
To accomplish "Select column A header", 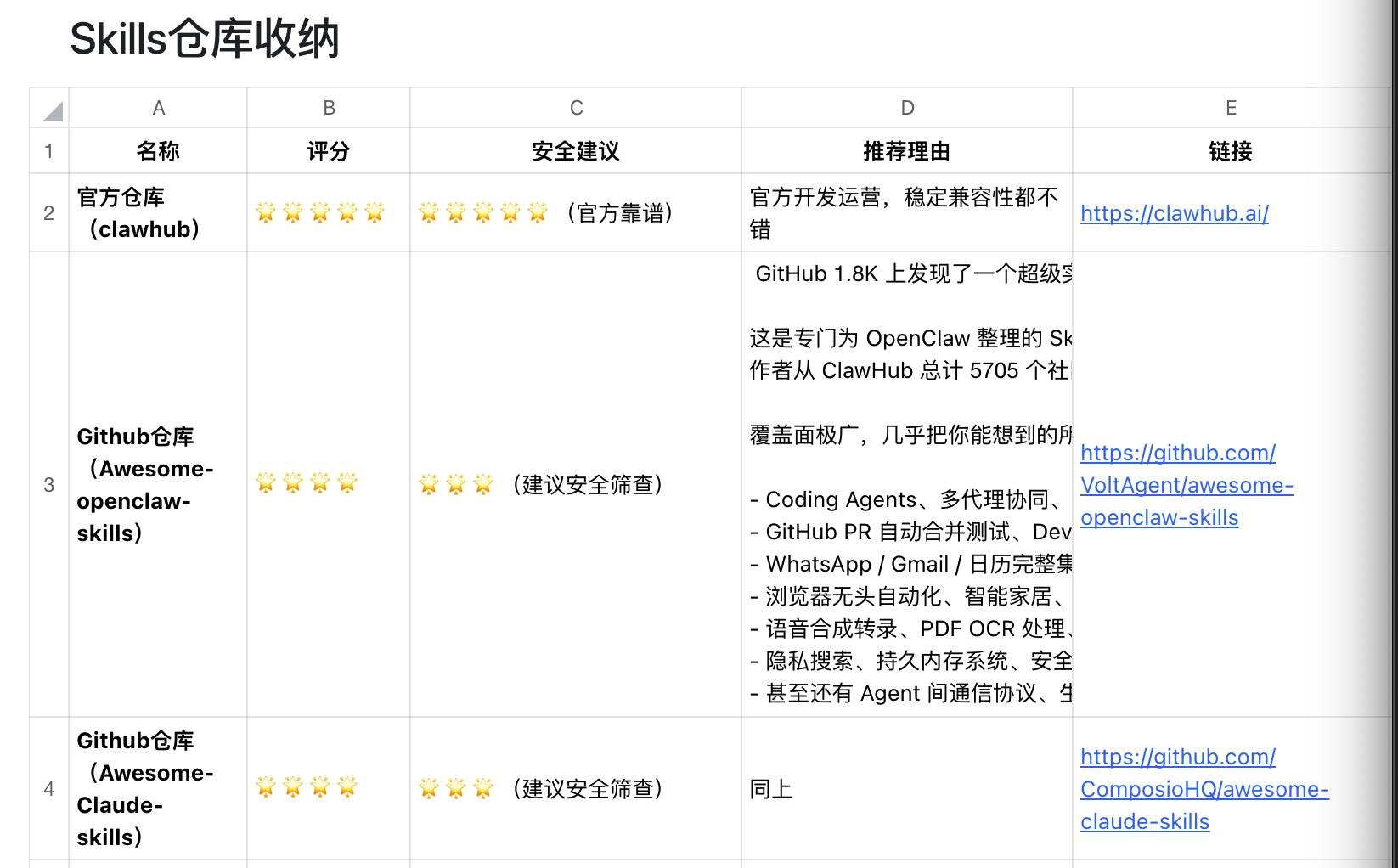I will [x=158, y=108].
